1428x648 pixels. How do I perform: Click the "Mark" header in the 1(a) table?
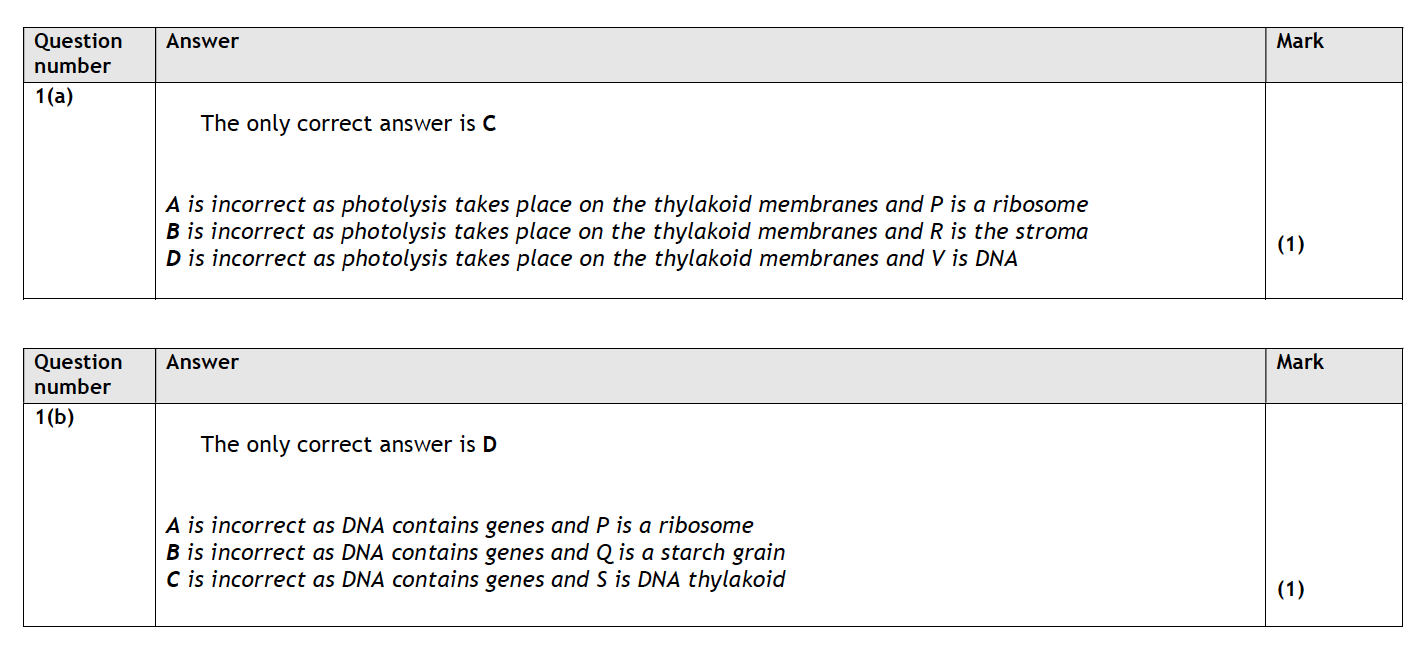1299,41
